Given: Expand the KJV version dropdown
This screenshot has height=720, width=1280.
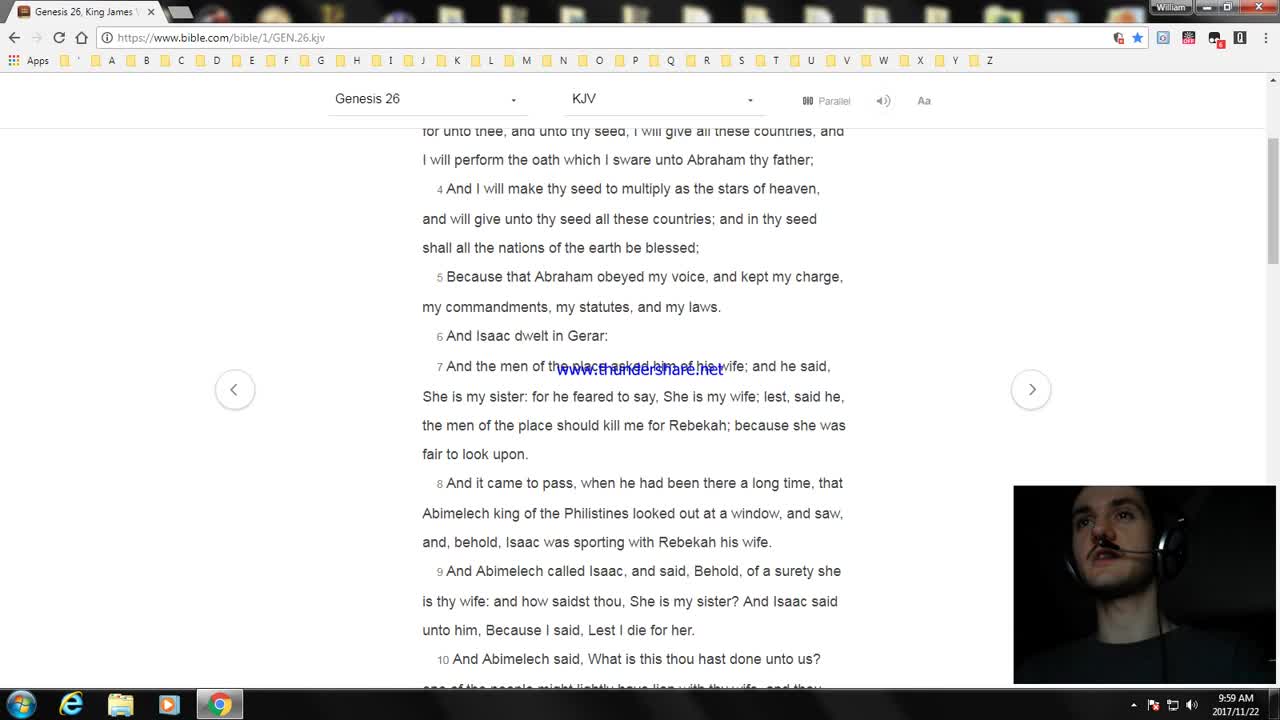Looking at the screenshot, I should 663,99.
